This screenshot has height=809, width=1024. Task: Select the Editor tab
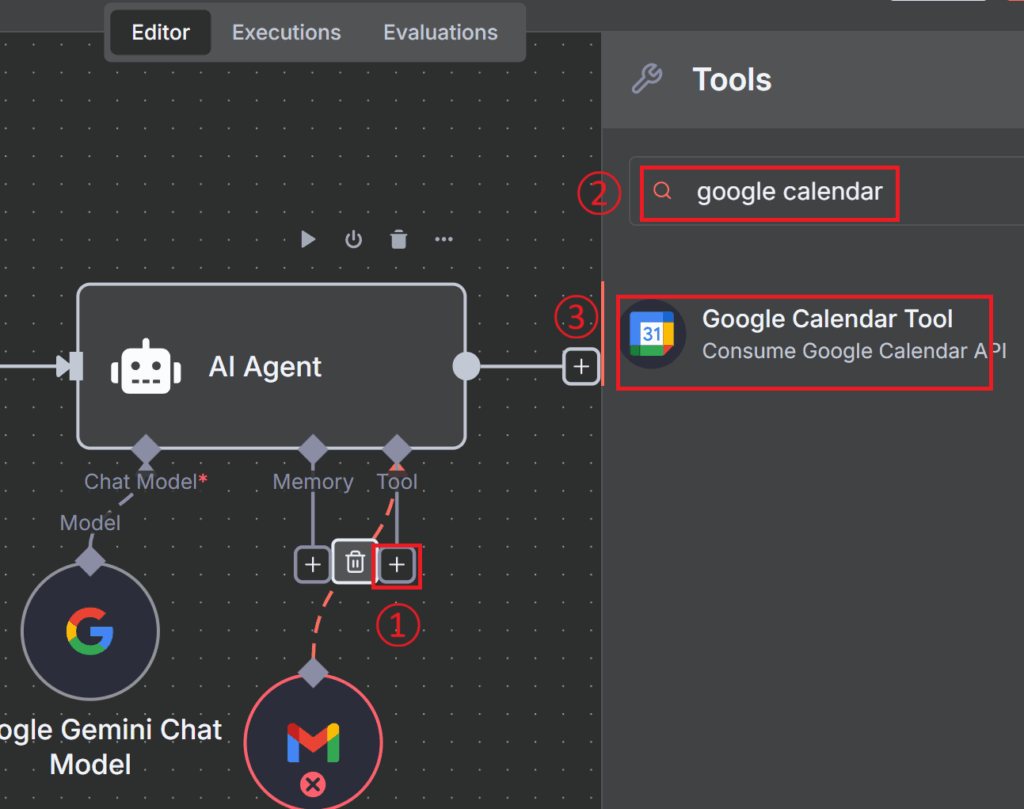[x=160, y=33]
